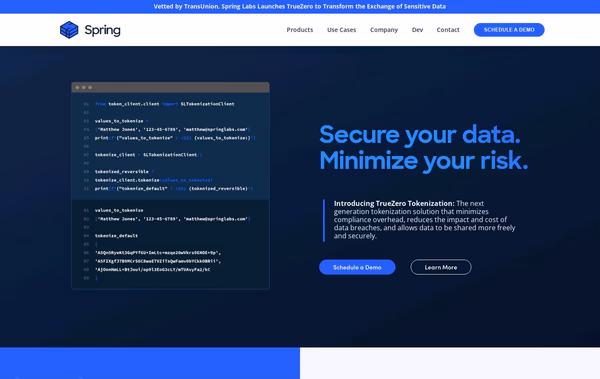Go to the Contact page
Screen dimensions: 600x379
click(448, 30)
